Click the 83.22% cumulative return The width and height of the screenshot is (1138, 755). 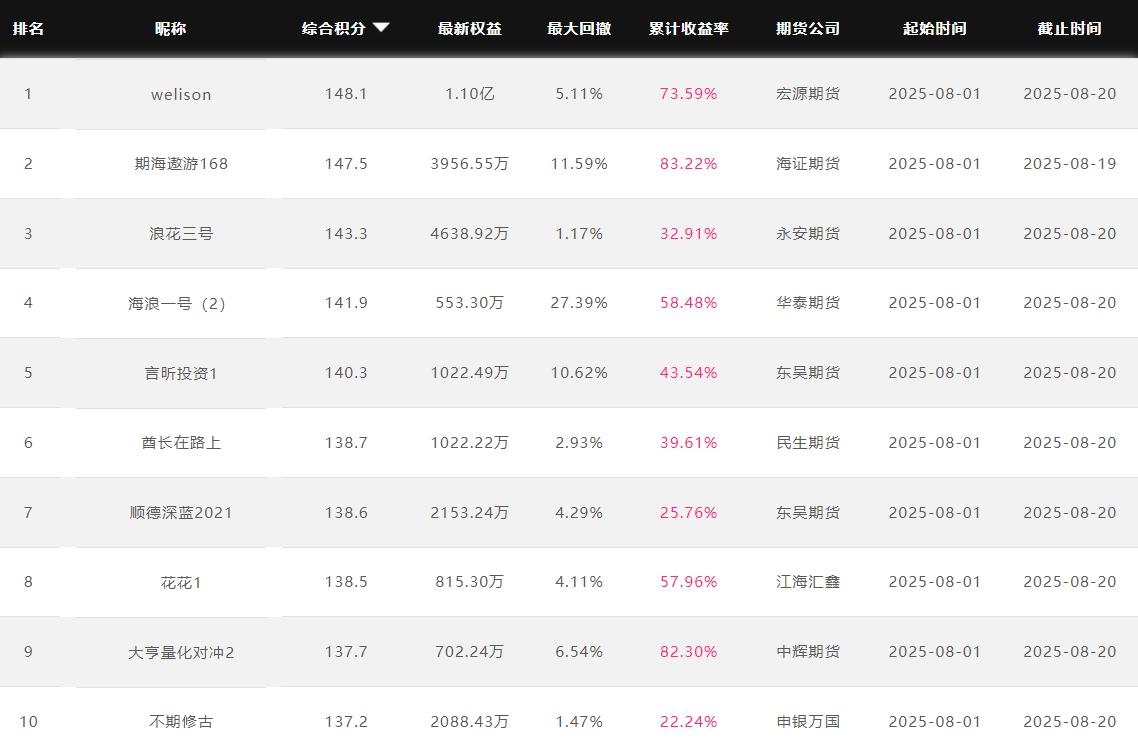point(689,163)
